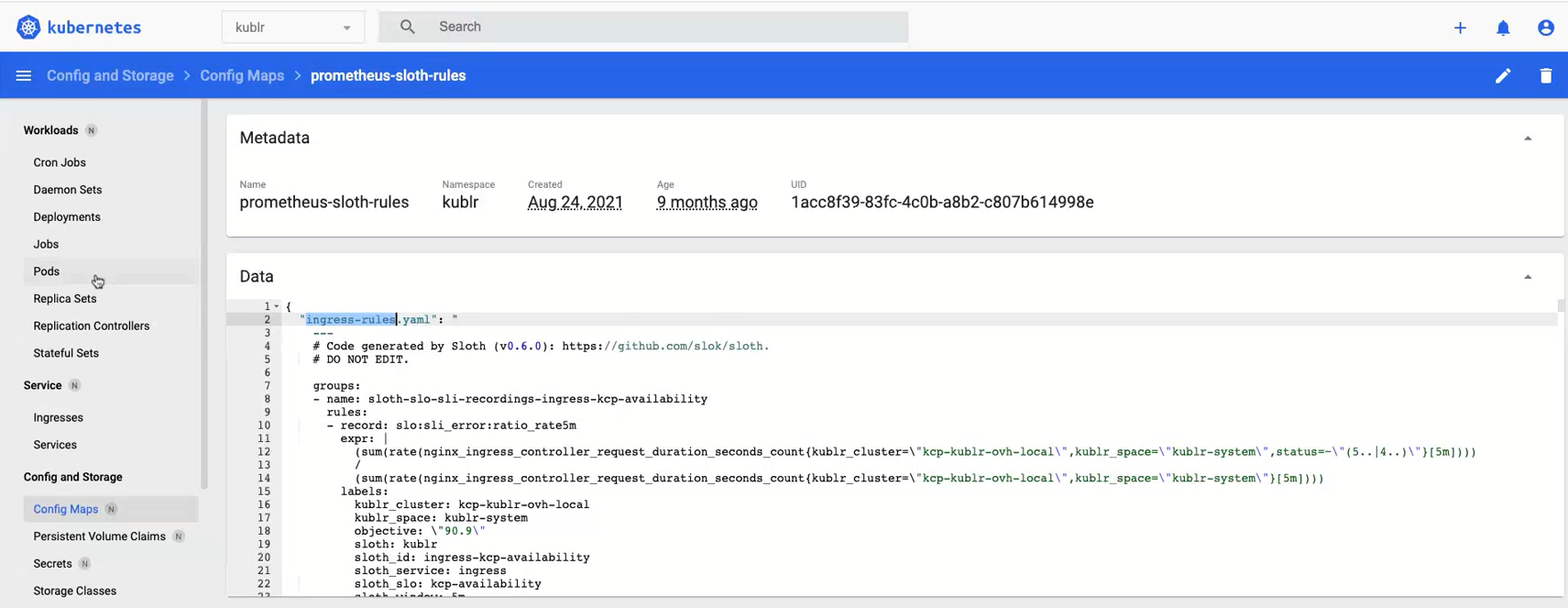
Task: Toggle the hamburger navigation menu
Action: pos(24,75)
